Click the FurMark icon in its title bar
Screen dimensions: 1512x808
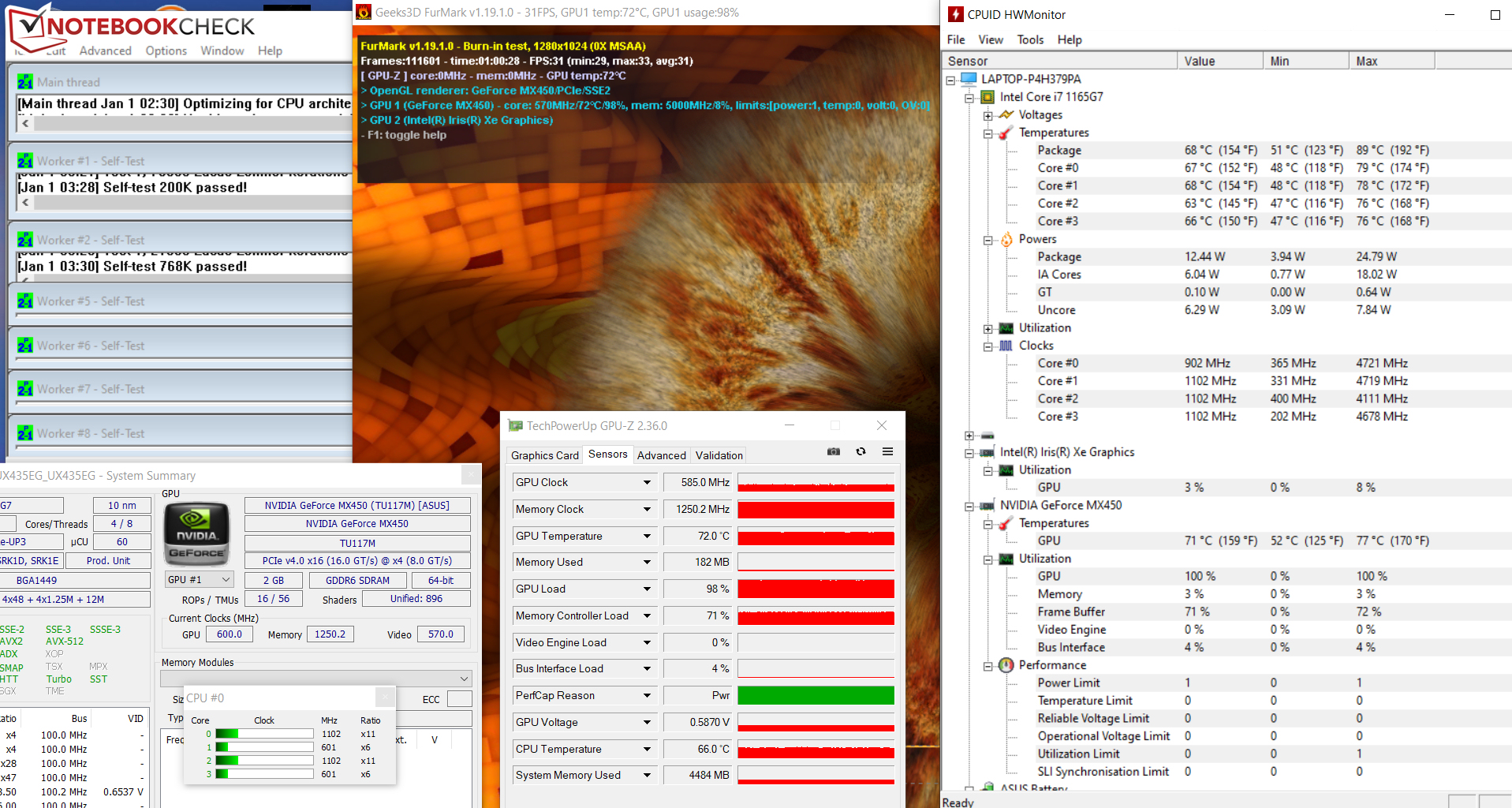364,12
